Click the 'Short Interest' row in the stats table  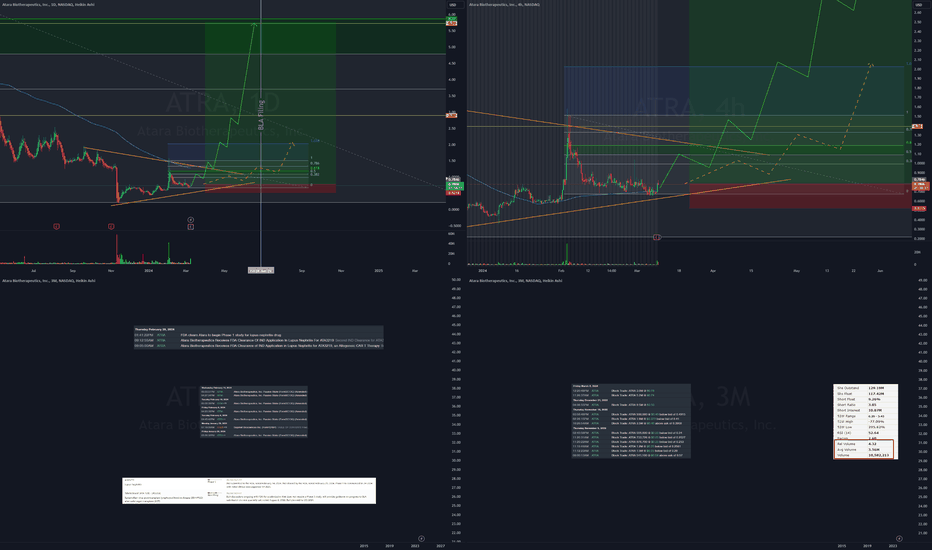click(x=865, y=410)
